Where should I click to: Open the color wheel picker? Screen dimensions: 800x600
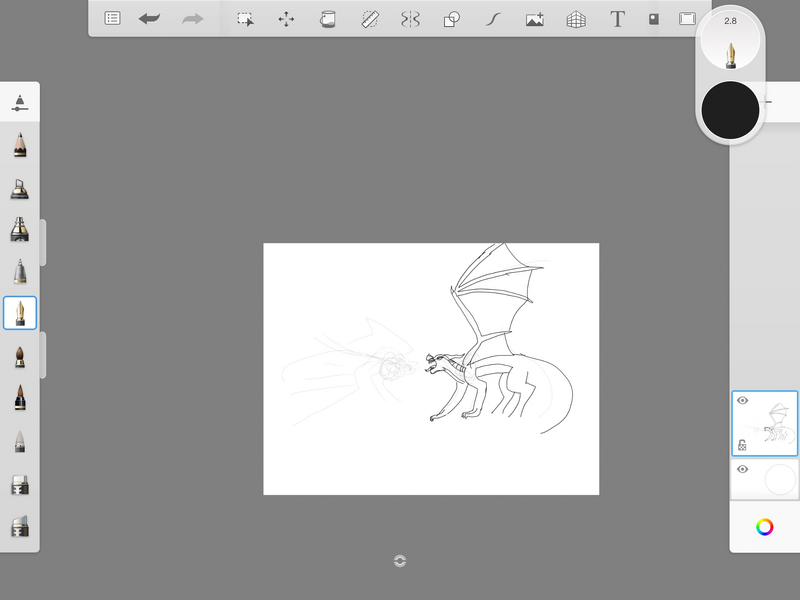coord(764,527)
